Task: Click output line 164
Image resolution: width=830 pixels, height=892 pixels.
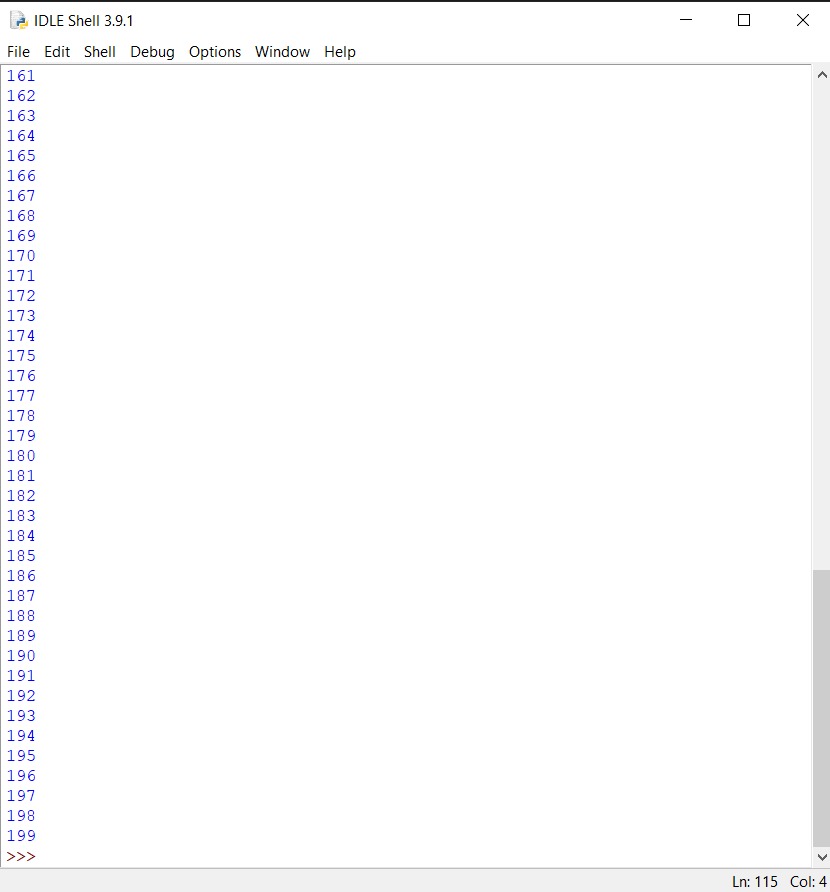Action: [x=21, y=135]
